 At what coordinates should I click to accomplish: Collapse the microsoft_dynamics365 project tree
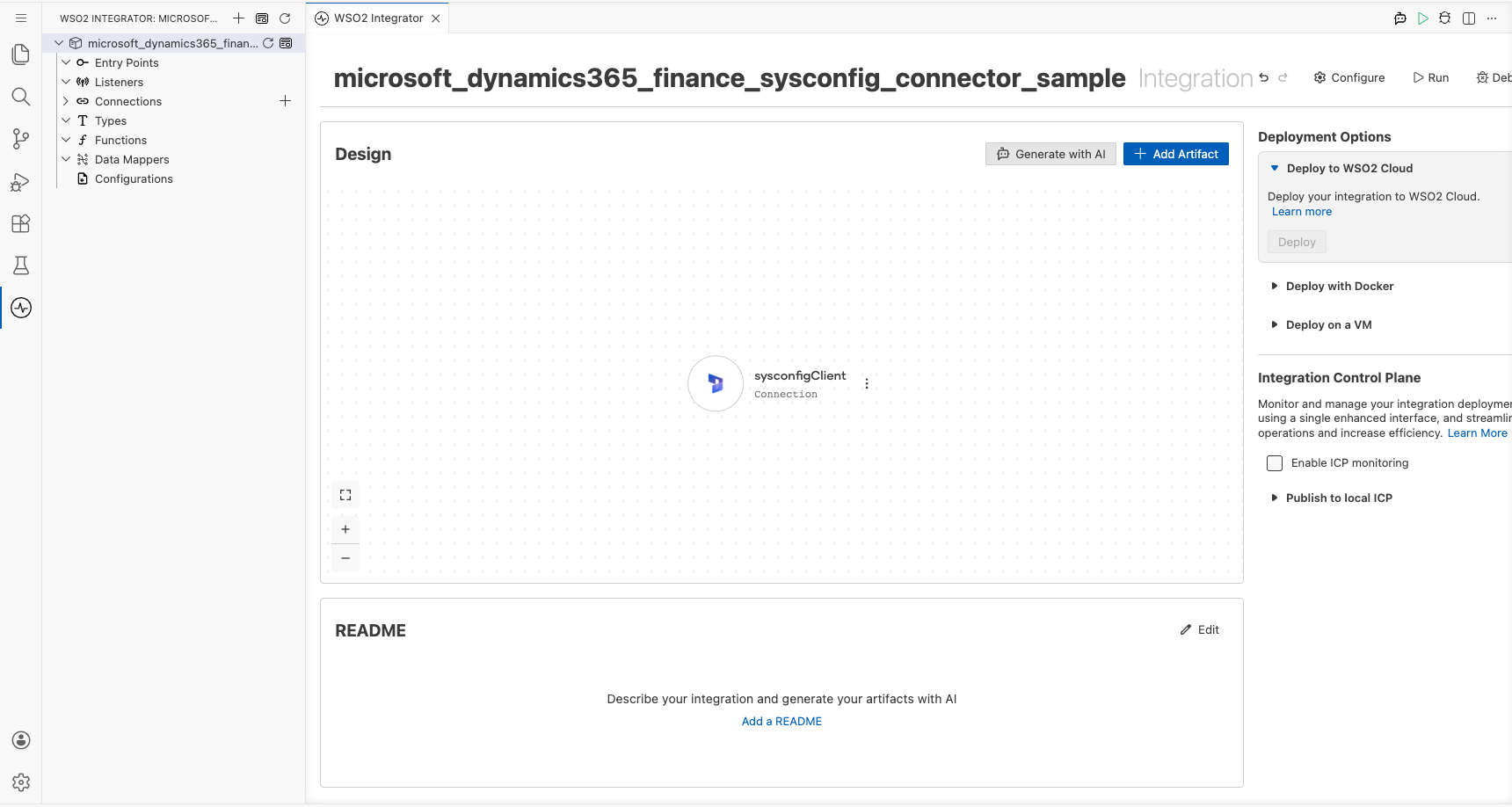59,43
